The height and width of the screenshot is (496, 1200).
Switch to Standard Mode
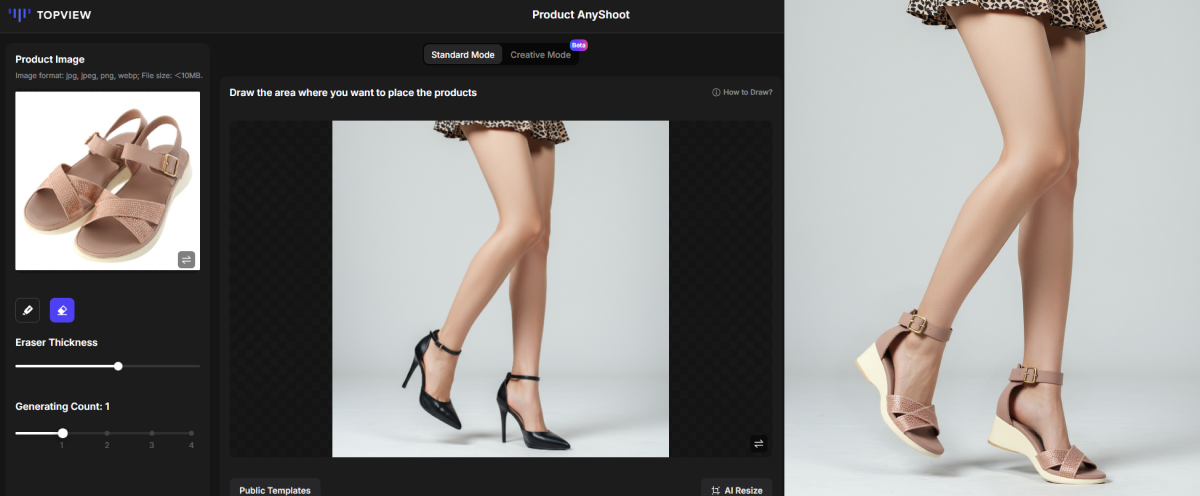click(462, 55)
